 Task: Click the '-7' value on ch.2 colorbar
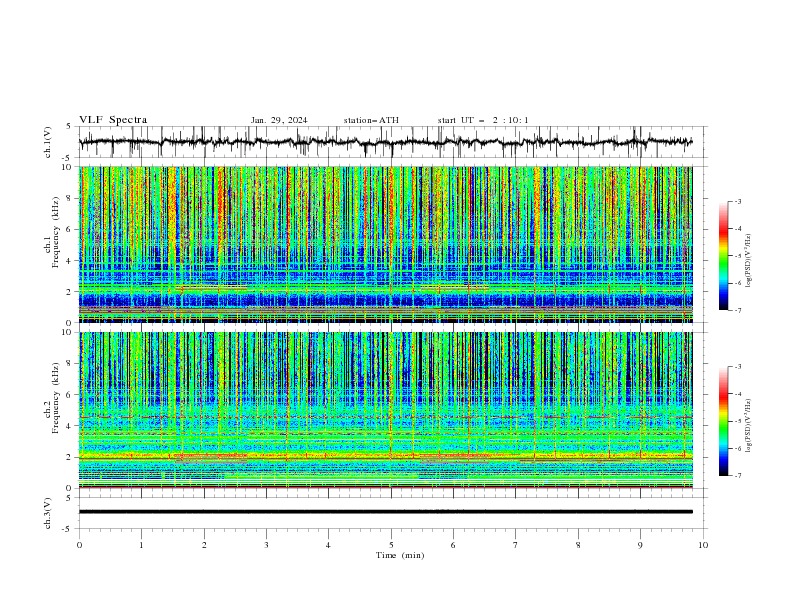click(x=737, y=475)
